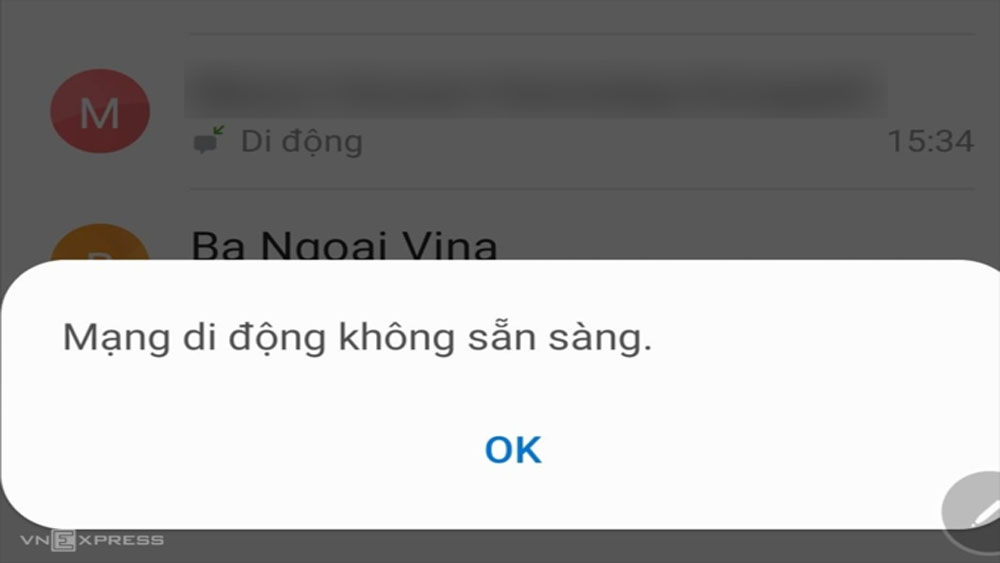Screen dimensions: 1000x563
Task: Tap the OK button in the dialog
Action: tap(513, 450)
